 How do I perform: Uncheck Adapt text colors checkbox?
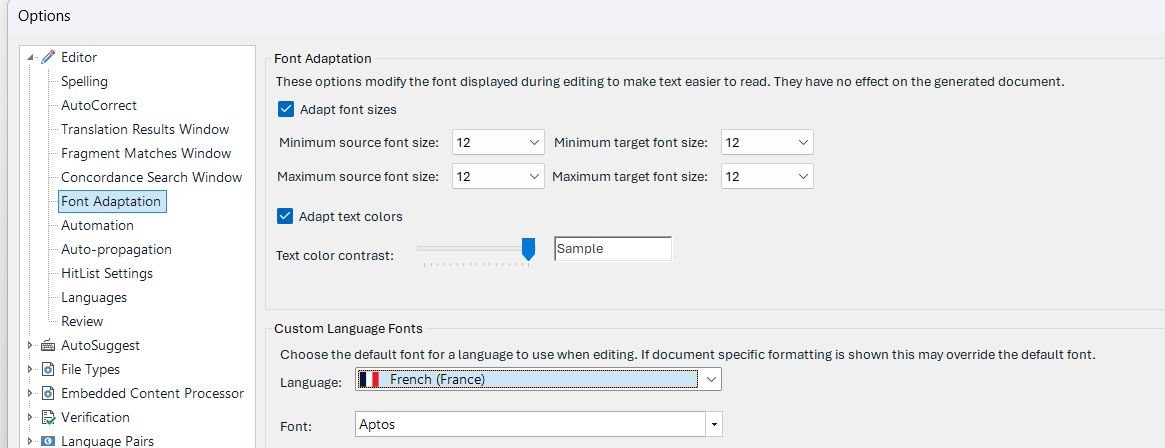285,216
